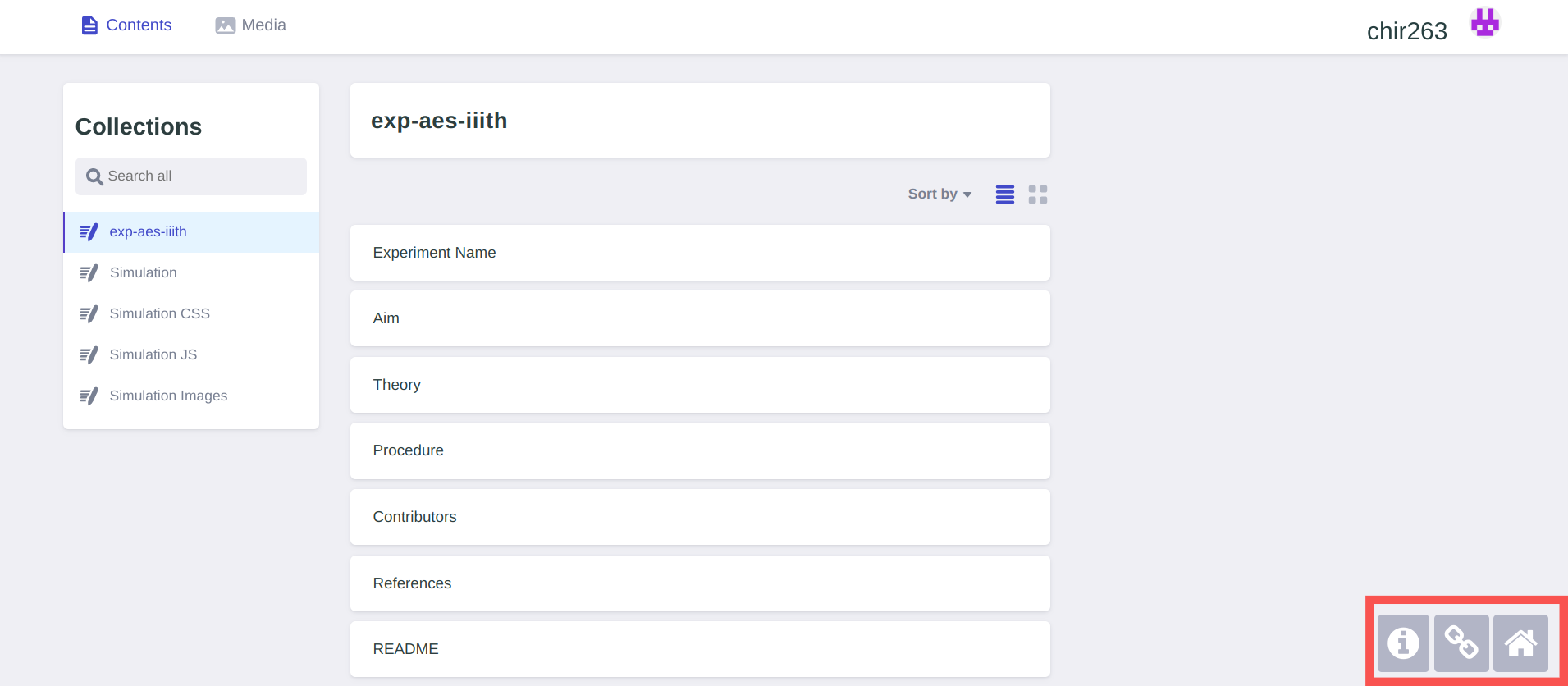
Task: Open the chir263 user avatar
Action: (1485, 22)
